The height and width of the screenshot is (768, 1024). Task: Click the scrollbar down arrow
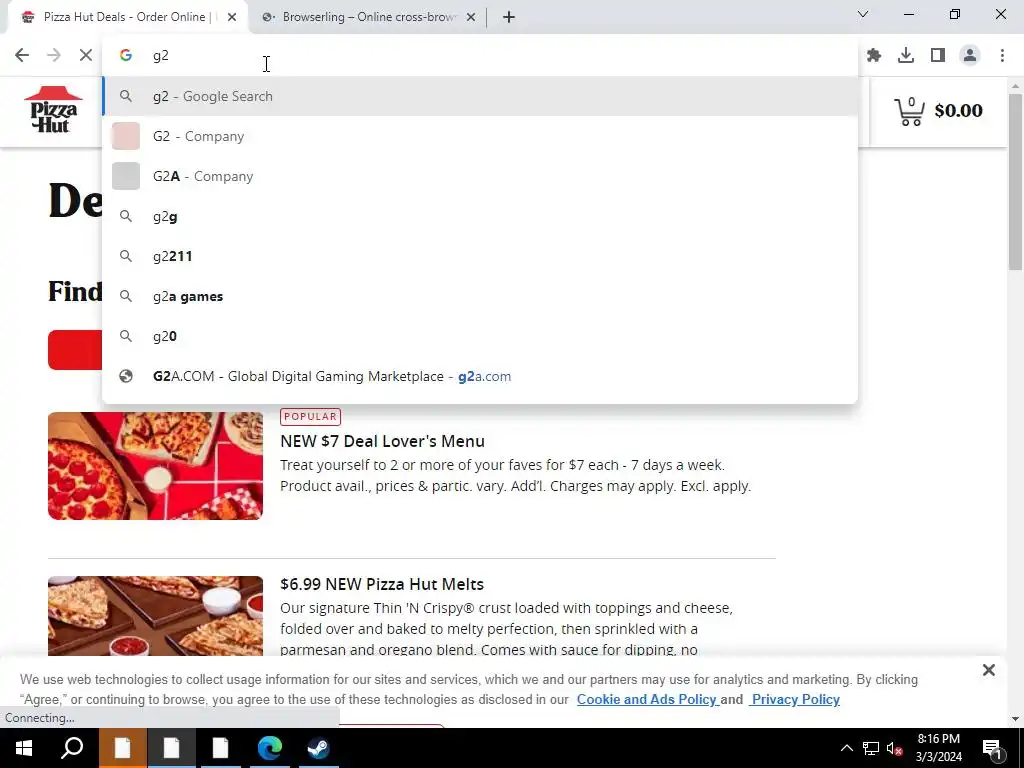pos(1016,719)
